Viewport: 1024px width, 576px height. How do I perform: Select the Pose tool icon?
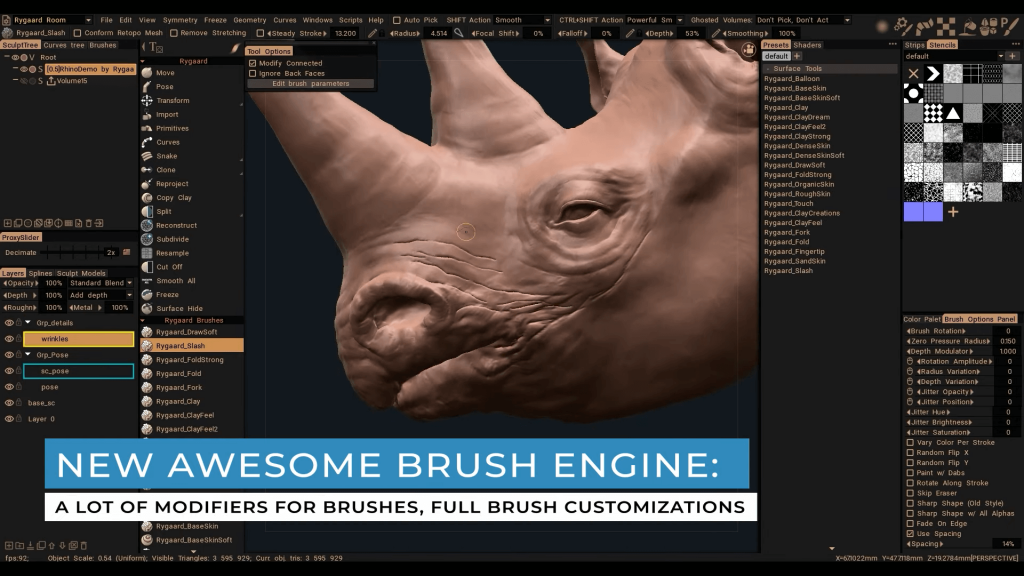click(x=147, y=86)
